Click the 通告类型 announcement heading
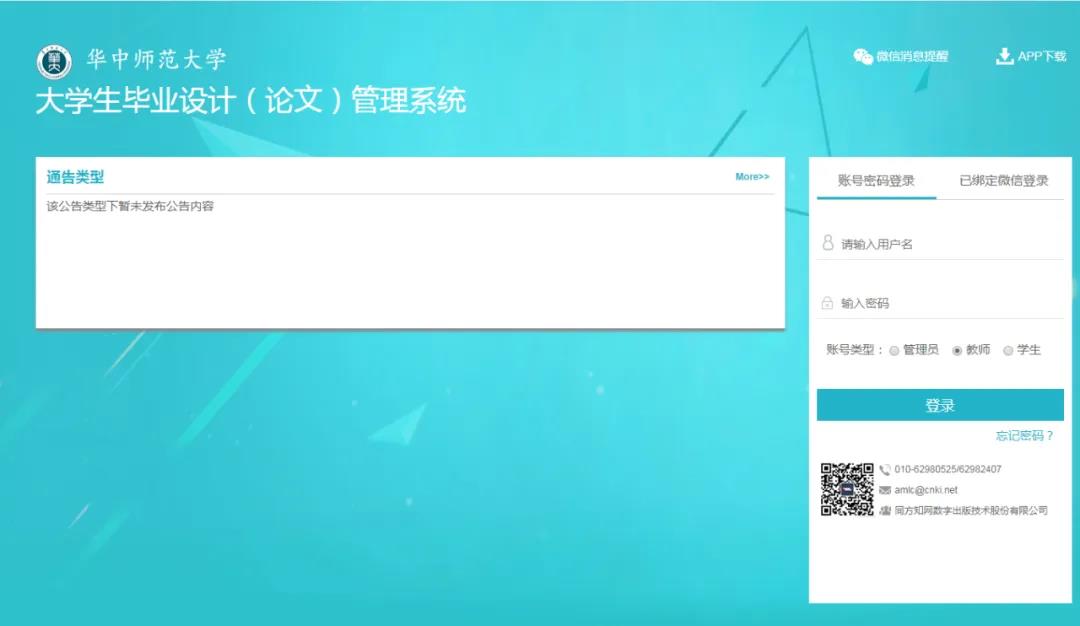This screenshot has width=1080, height=626. pos(75,177)
